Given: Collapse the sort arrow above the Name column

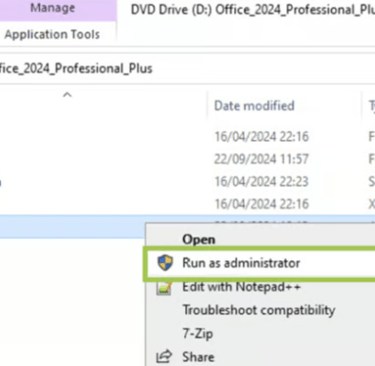Looking at the screenshot, I should coord(67,95).
